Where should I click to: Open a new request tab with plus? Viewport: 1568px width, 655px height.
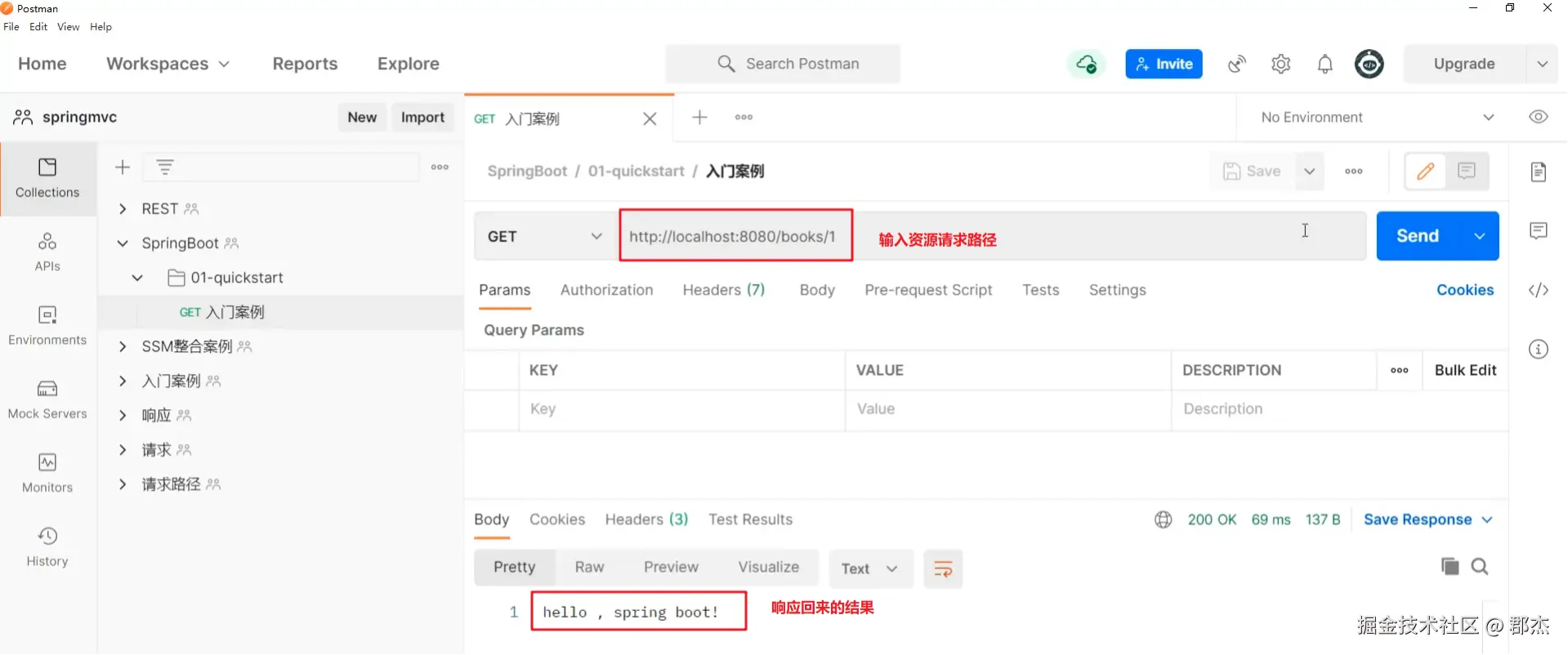click(699, 118)
